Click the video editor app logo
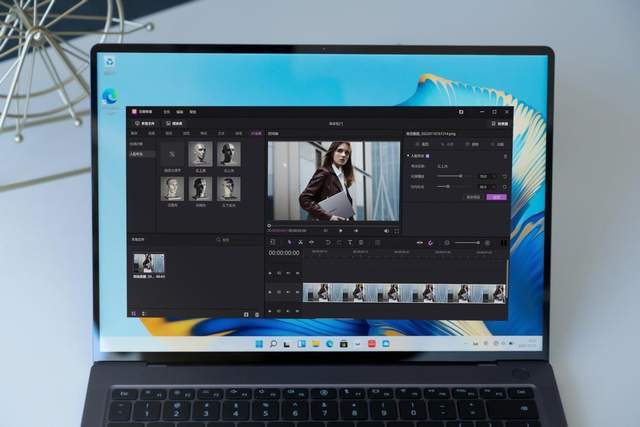 (x=134, y=111)
